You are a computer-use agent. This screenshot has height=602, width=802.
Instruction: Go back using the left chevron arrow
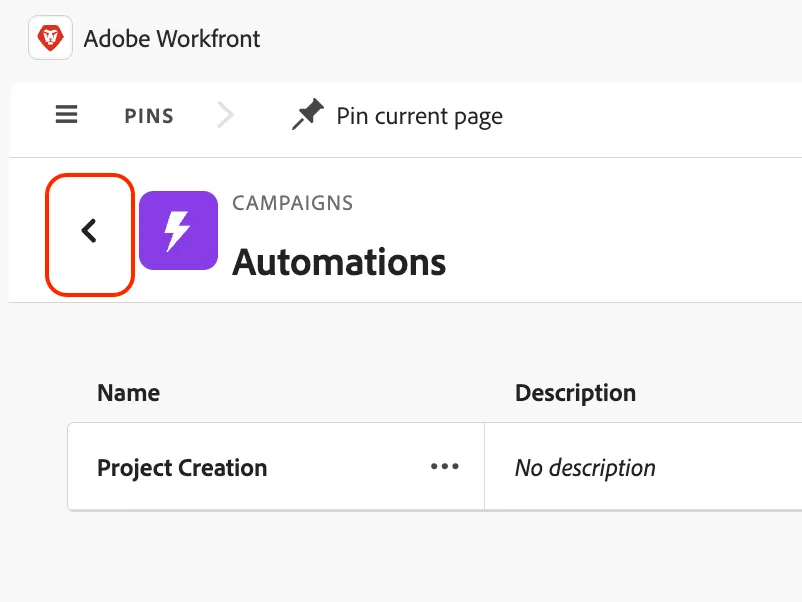(90, 231)
